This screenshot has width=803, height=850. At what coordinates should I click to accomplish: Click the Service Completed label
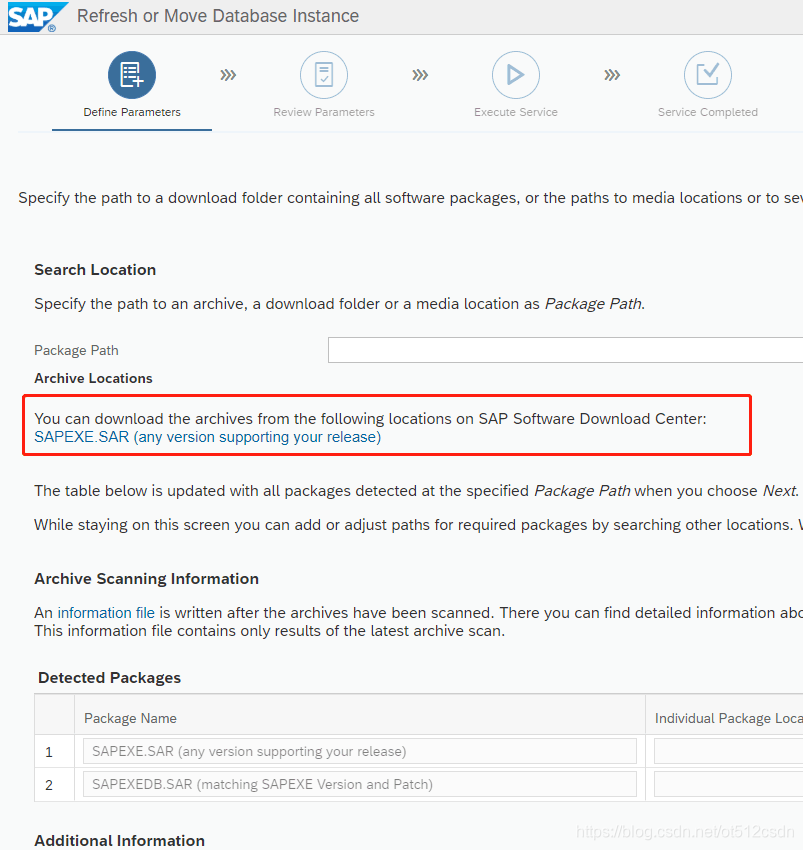coord(708,112)
